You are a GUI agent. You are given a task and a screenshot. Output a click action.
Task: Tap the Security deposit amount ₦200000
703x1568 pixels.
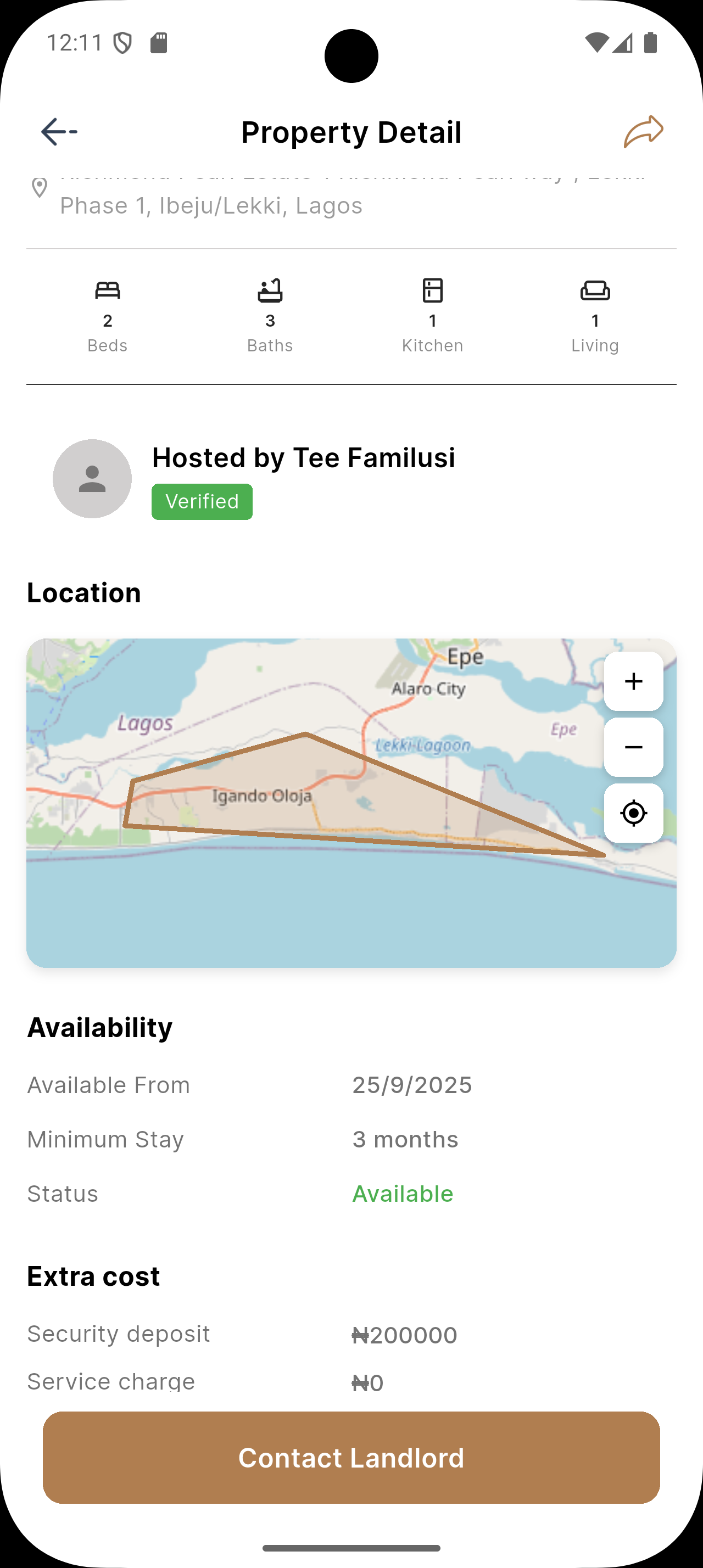coord(405,1335)
